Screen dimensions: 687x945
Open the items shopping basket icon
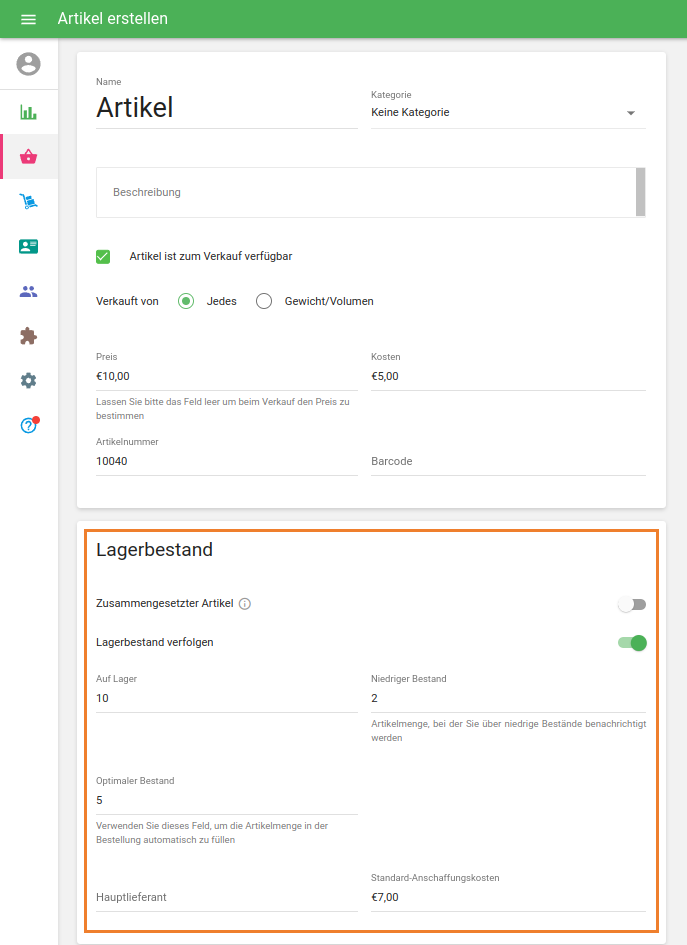tap(28, 156)
